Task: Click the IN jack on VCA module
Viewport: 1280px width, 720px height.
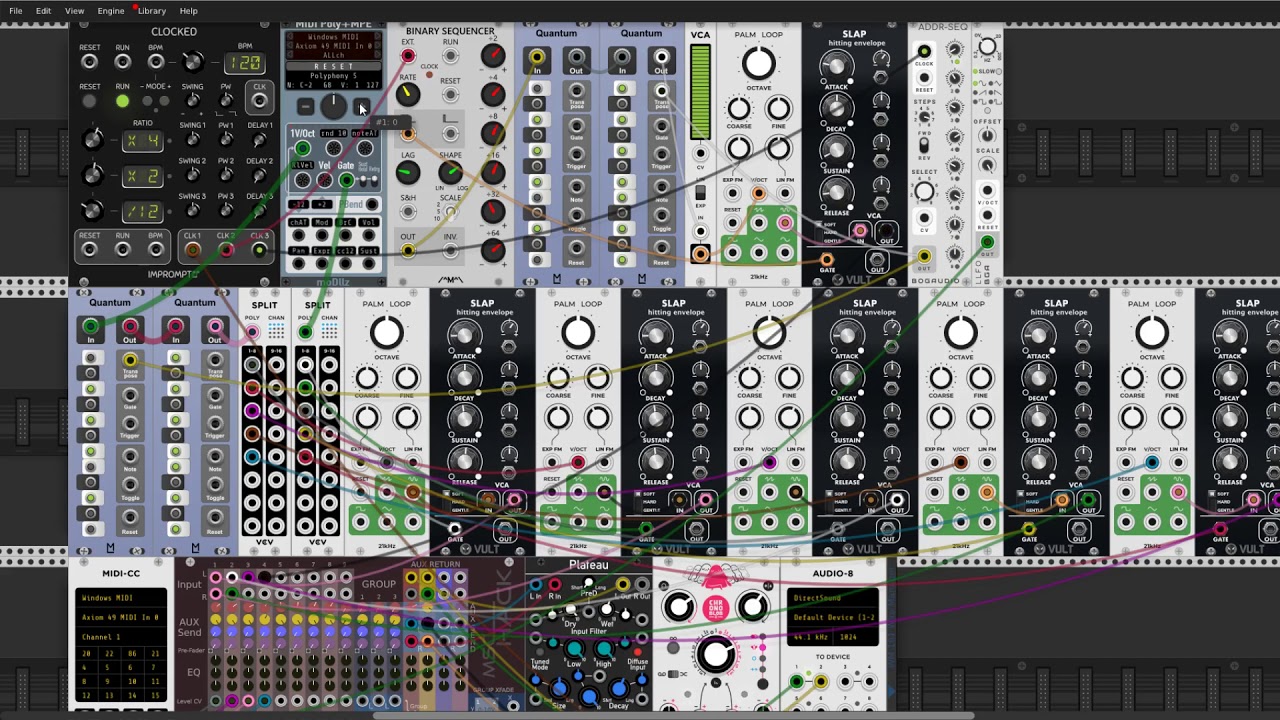Action: (700, 231)
